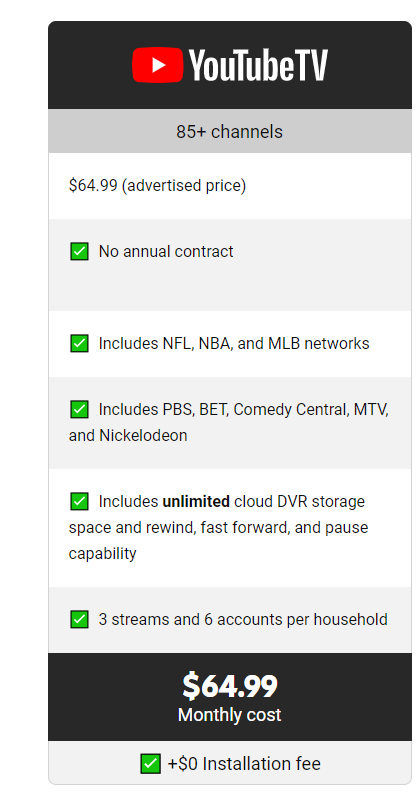This screenshot has height=792, width=420.
Task: Click the red YouTube play logo icon
Action: pos(158,65)
